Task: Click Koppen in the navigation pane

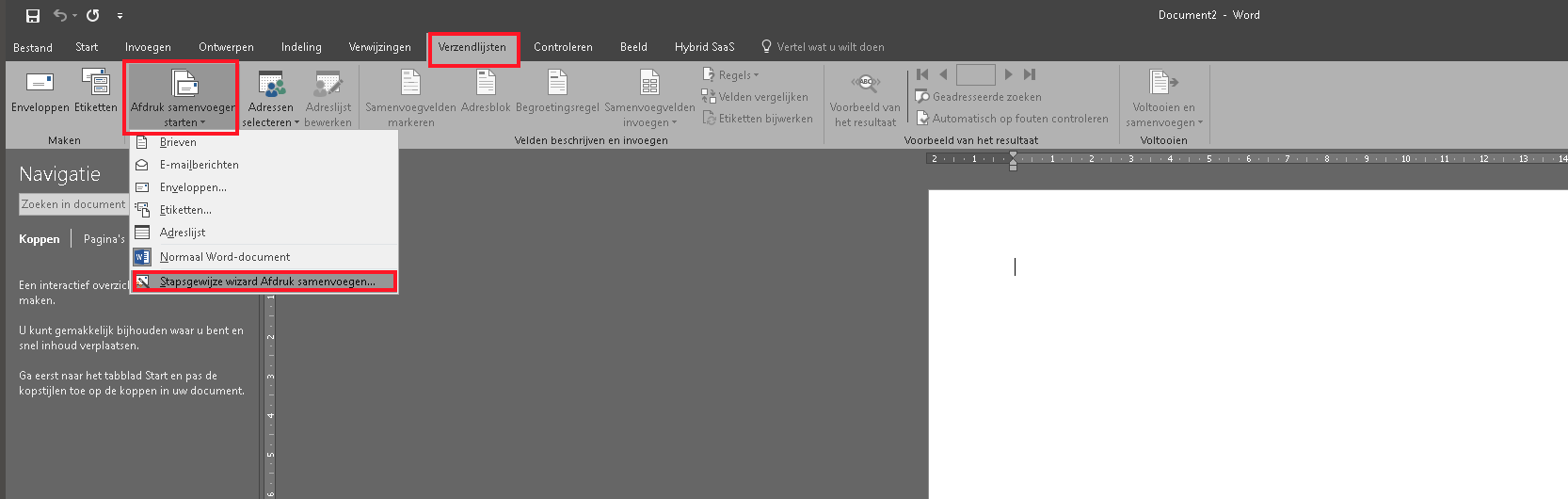Action: [x=40, y=239]
